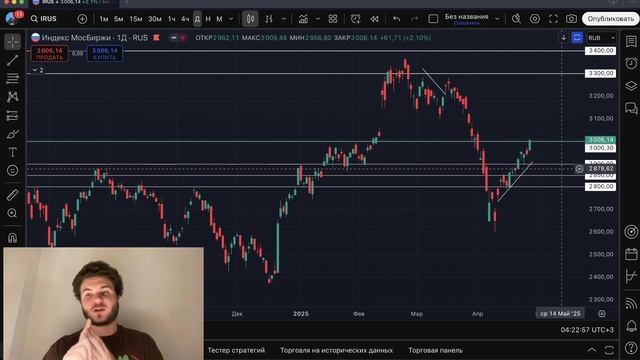Open the Fibonacci retracement tools

pyautogui.click(x=13, y=78)
